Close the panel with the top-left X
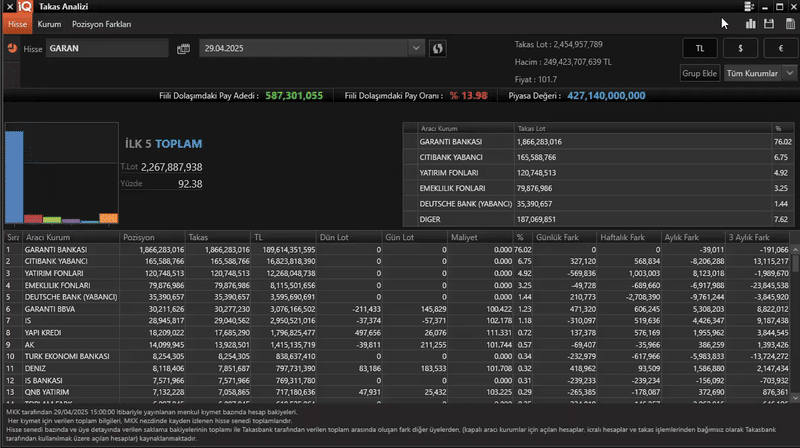800x448 pixels. (x=9, y=7)
